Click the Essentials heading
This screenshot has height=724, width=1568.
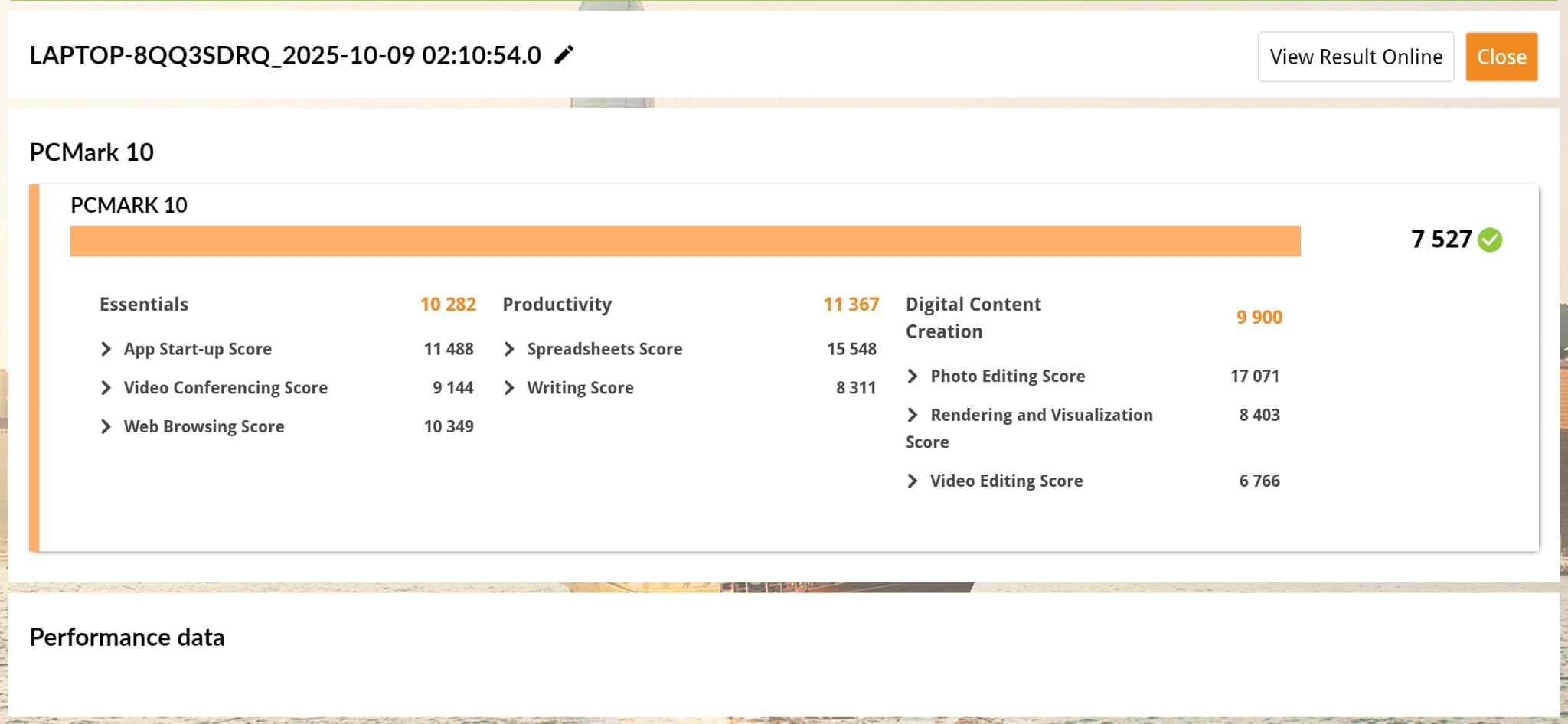click(x=144, y=305)
